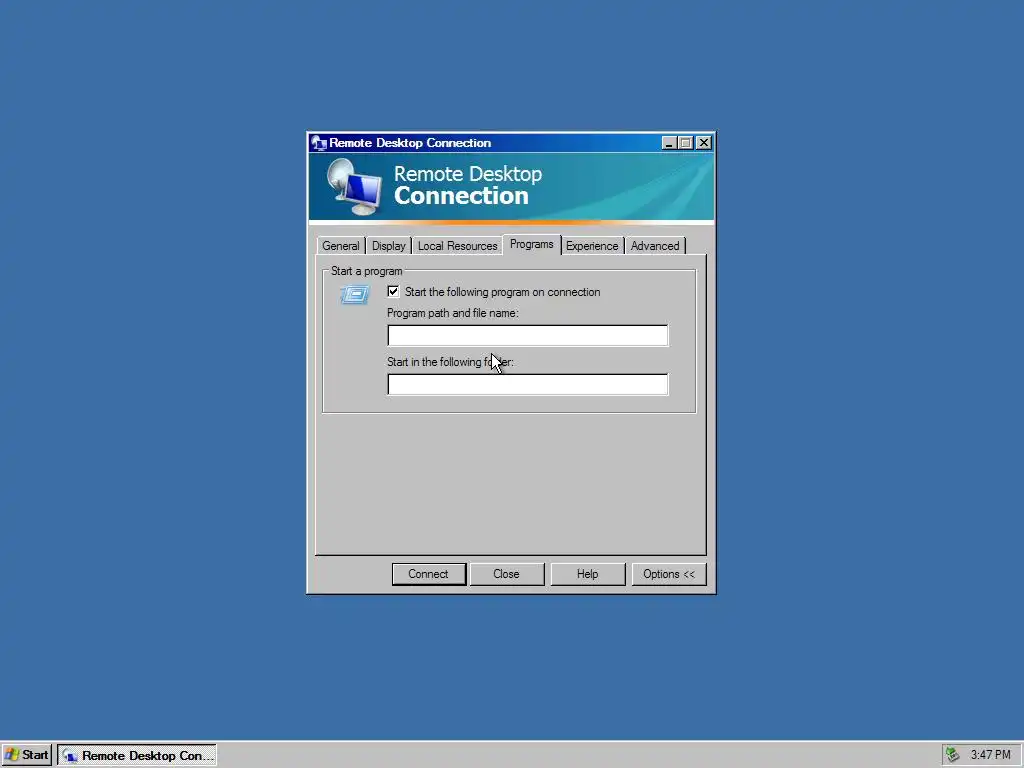Minimize the Remote Desktop Connection window

668,142
